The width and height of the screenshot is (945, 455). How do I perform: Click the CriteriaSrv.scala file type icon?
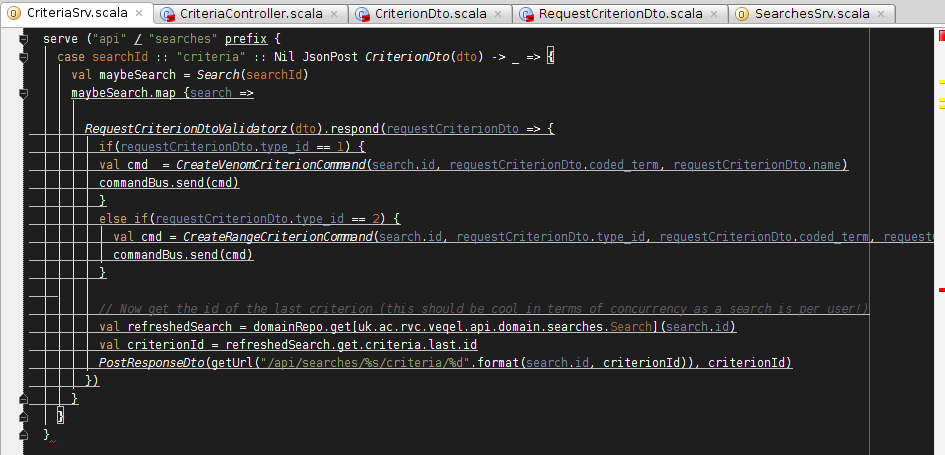(x=14, y=14)
